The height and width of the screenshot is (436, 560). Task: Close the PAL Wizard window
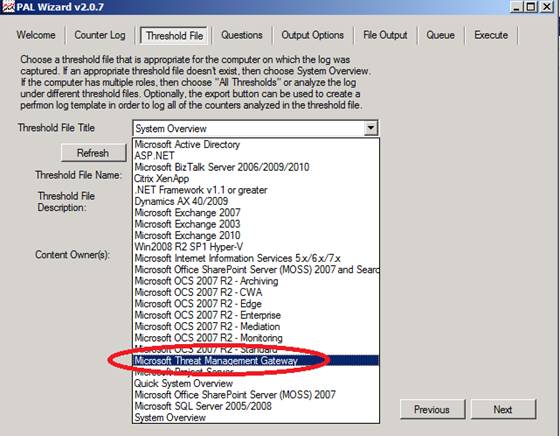pos(547,7)
